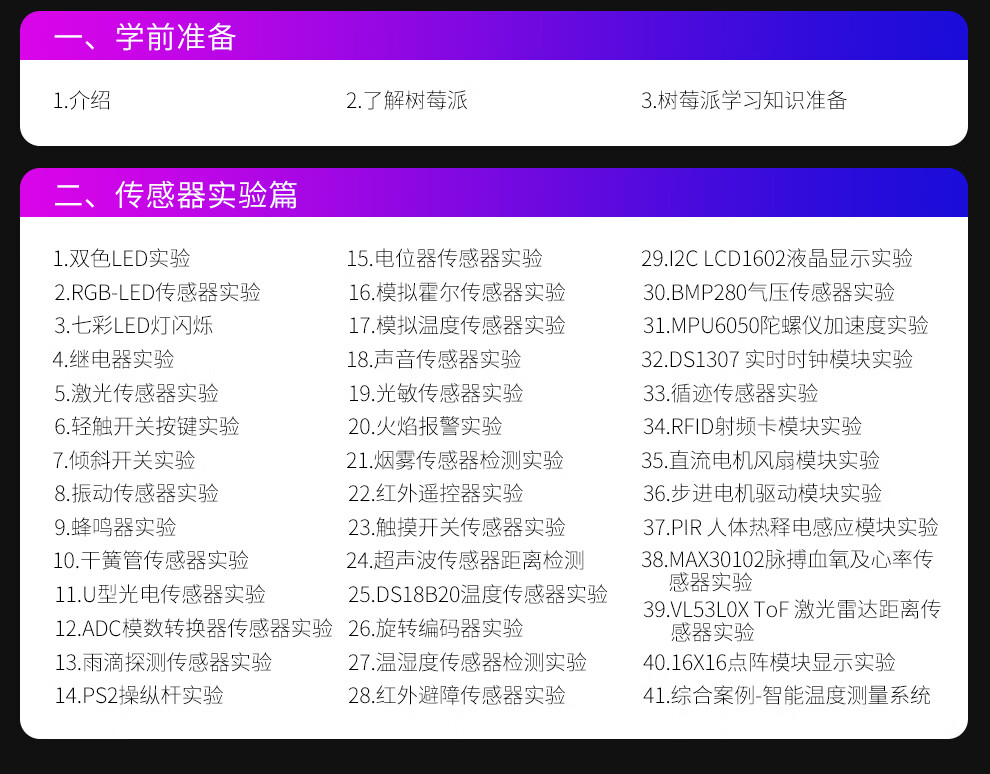Select '2.了解树莓派' item

pos(407,100)
